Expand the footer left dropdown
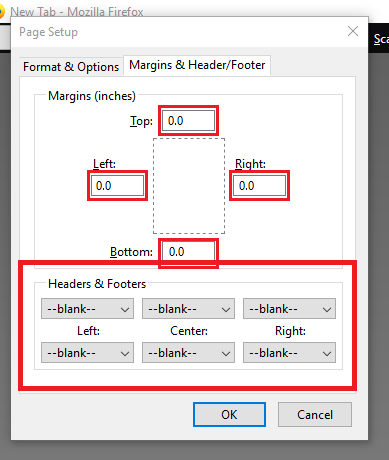This screenshot has height=460, width=389. tap(87, 353)
